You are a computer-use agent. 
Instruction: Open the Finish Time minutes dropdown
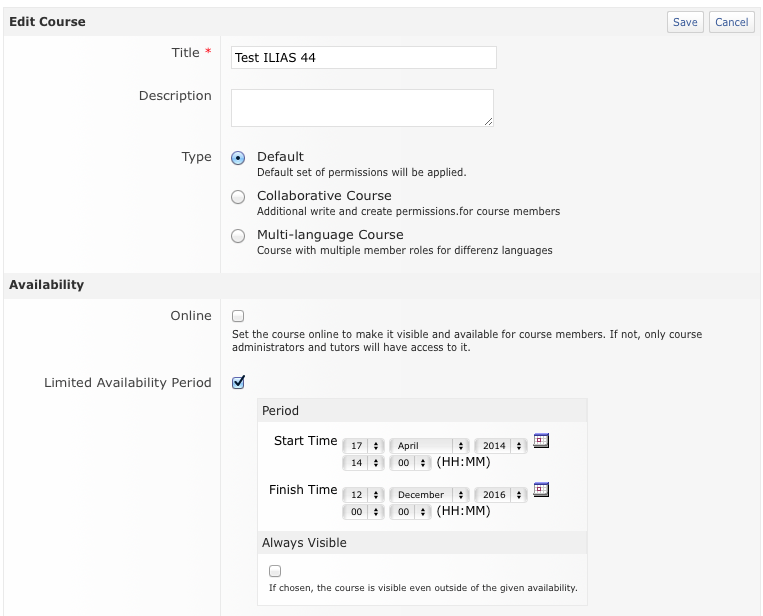pyautogui.click(x=411, y=512)
